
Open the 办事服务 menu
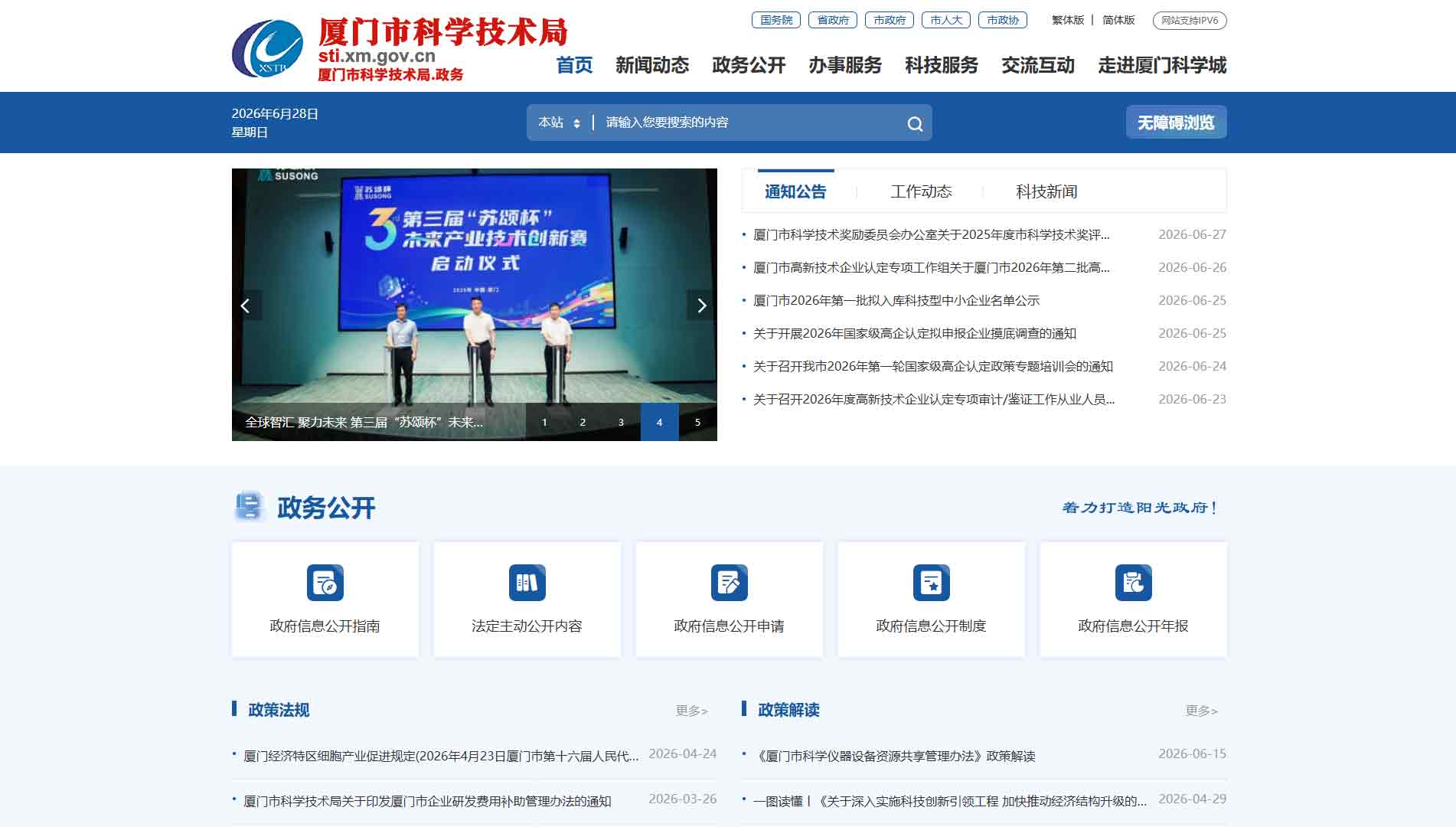click(x=845, y=65)
